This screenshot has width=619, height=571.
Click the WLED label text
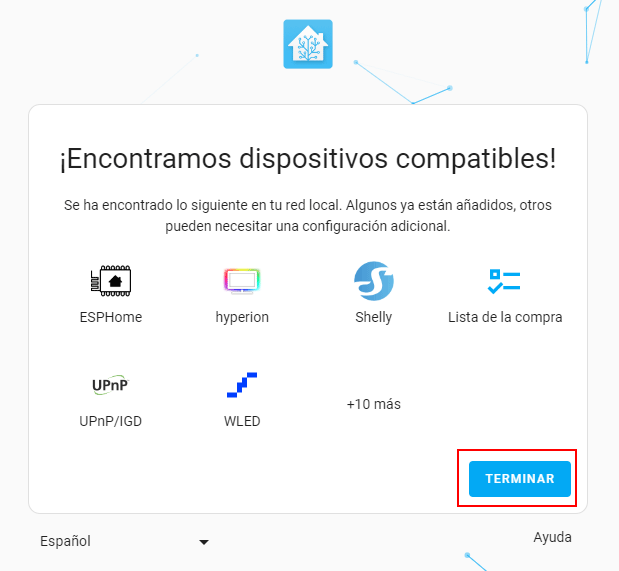click(242, 421)
